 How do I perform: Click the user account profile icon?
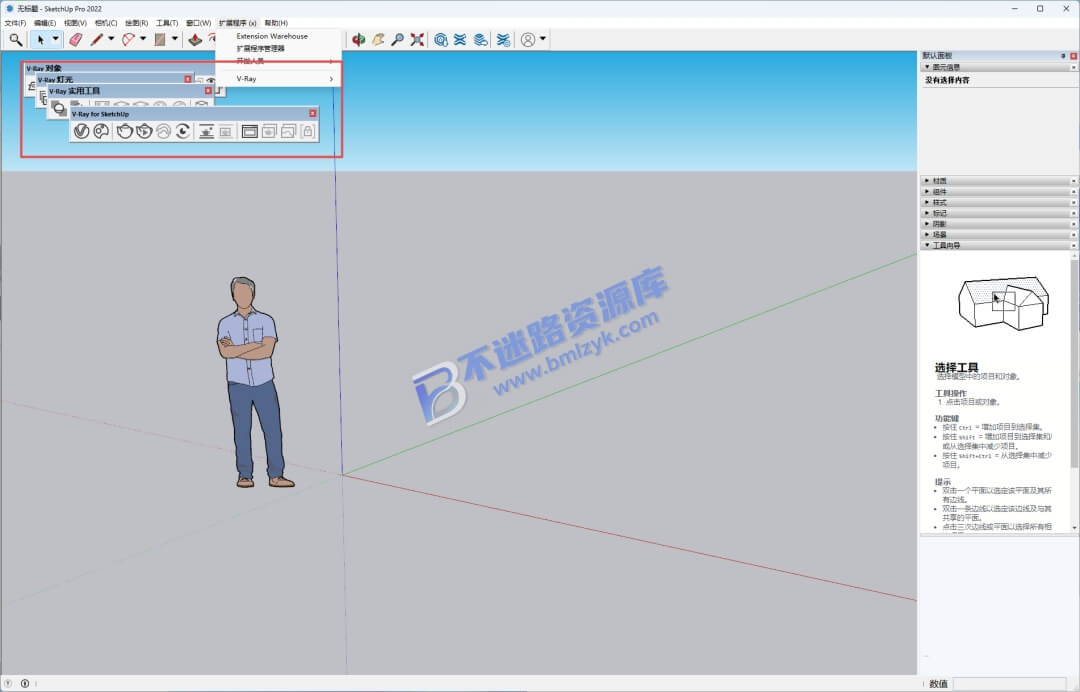(x=528, y=40)
